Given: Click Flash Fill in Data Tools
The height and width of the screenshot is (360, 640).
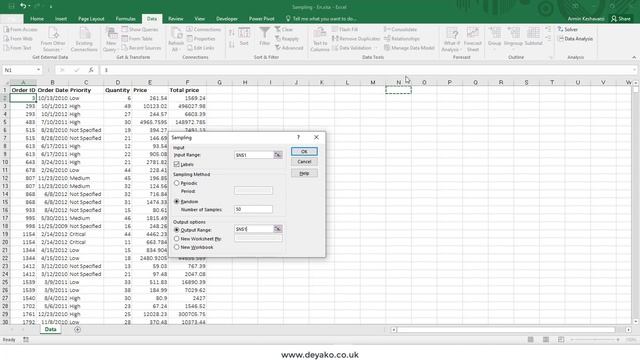Looking at the screenshot, I should point(345,29).
